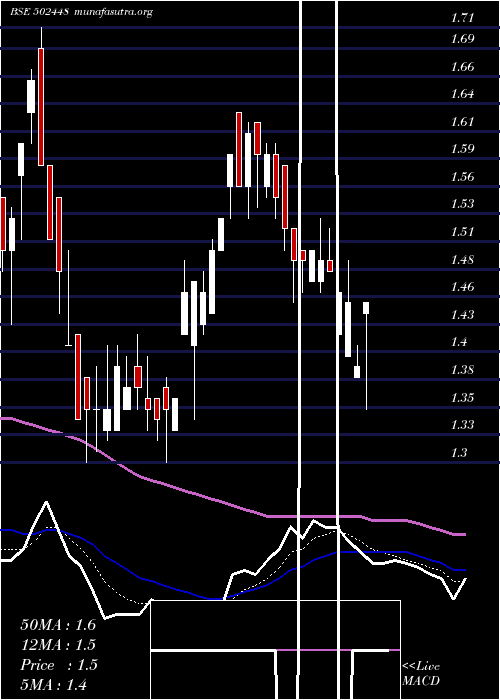Viewport: 500px width, 700px height.
Task: Select the 1.64 price axis label
Action: click(x=462, y=94)
